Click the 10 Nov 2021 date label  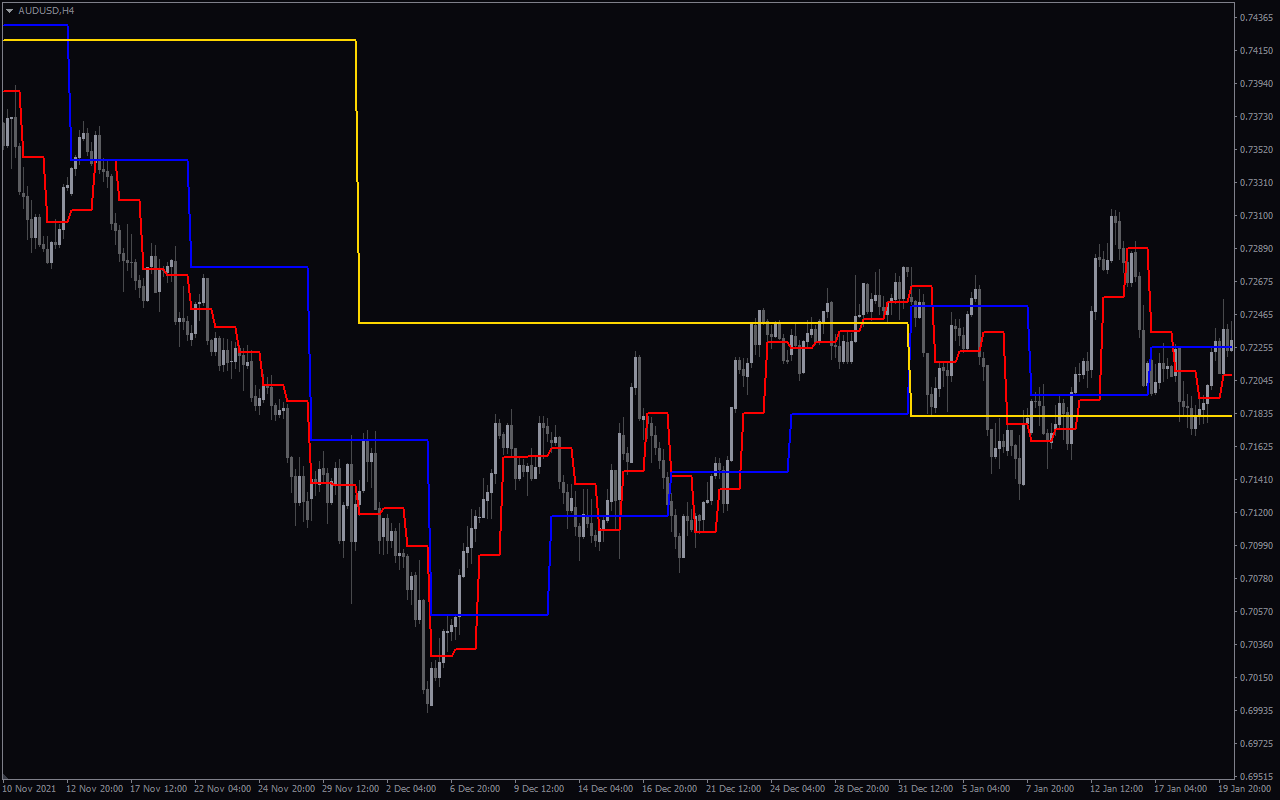tap(29, 789)
